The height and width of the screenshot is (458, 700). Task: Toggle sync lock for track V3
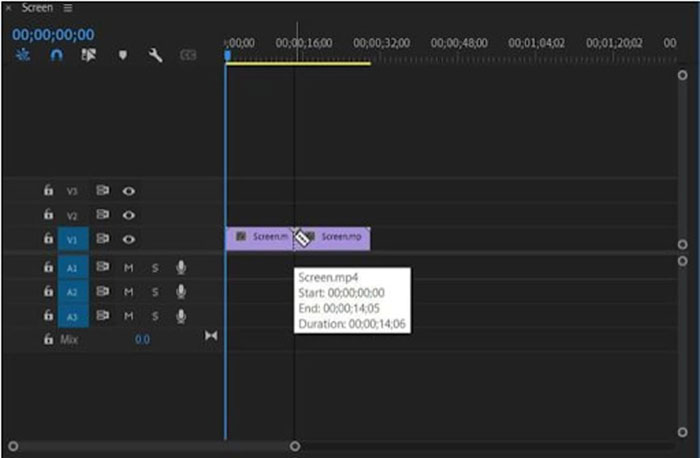tap(102, 190)
